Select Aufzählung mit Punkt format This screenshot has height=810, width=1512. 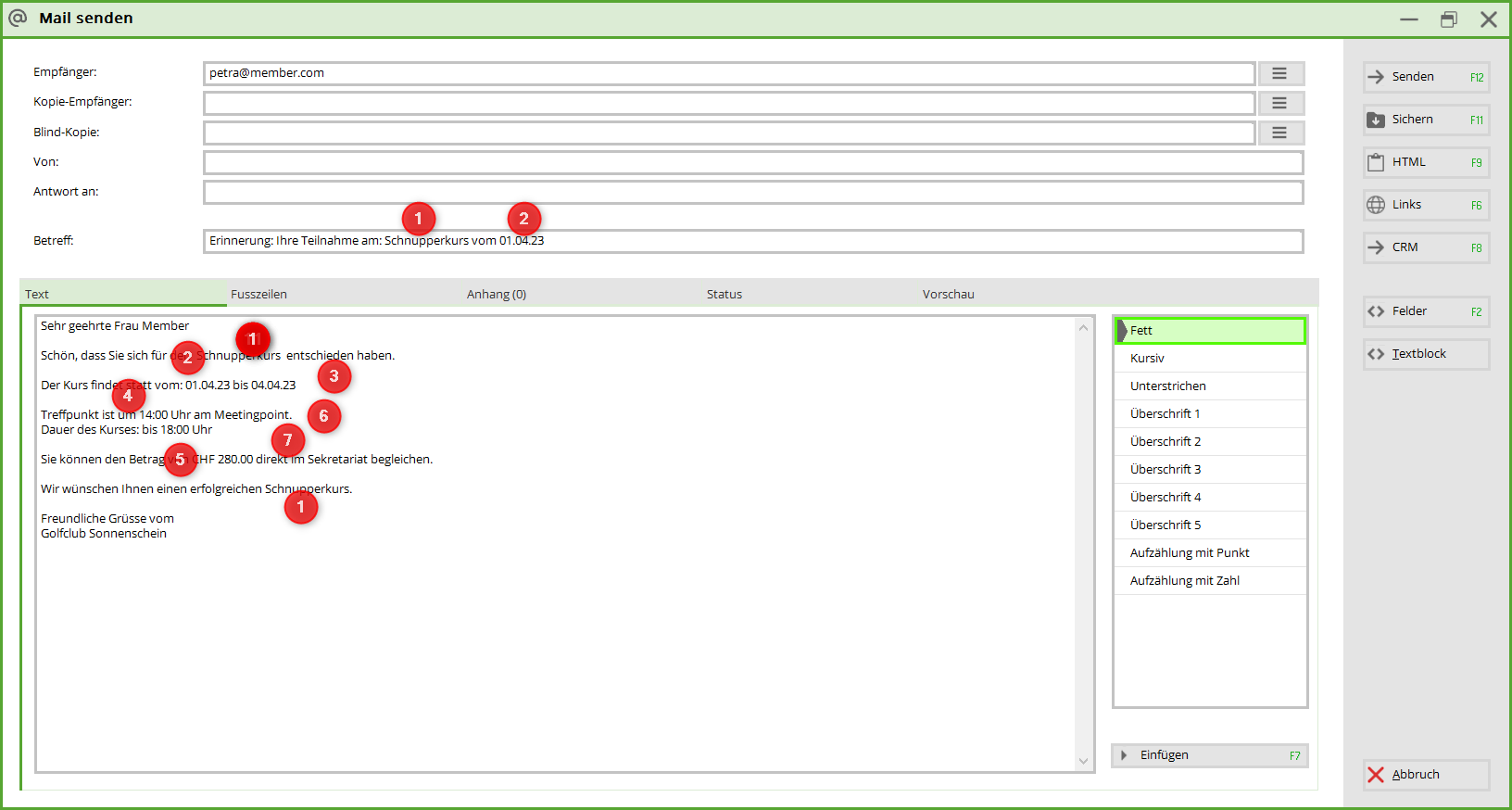pos(1189,553)
